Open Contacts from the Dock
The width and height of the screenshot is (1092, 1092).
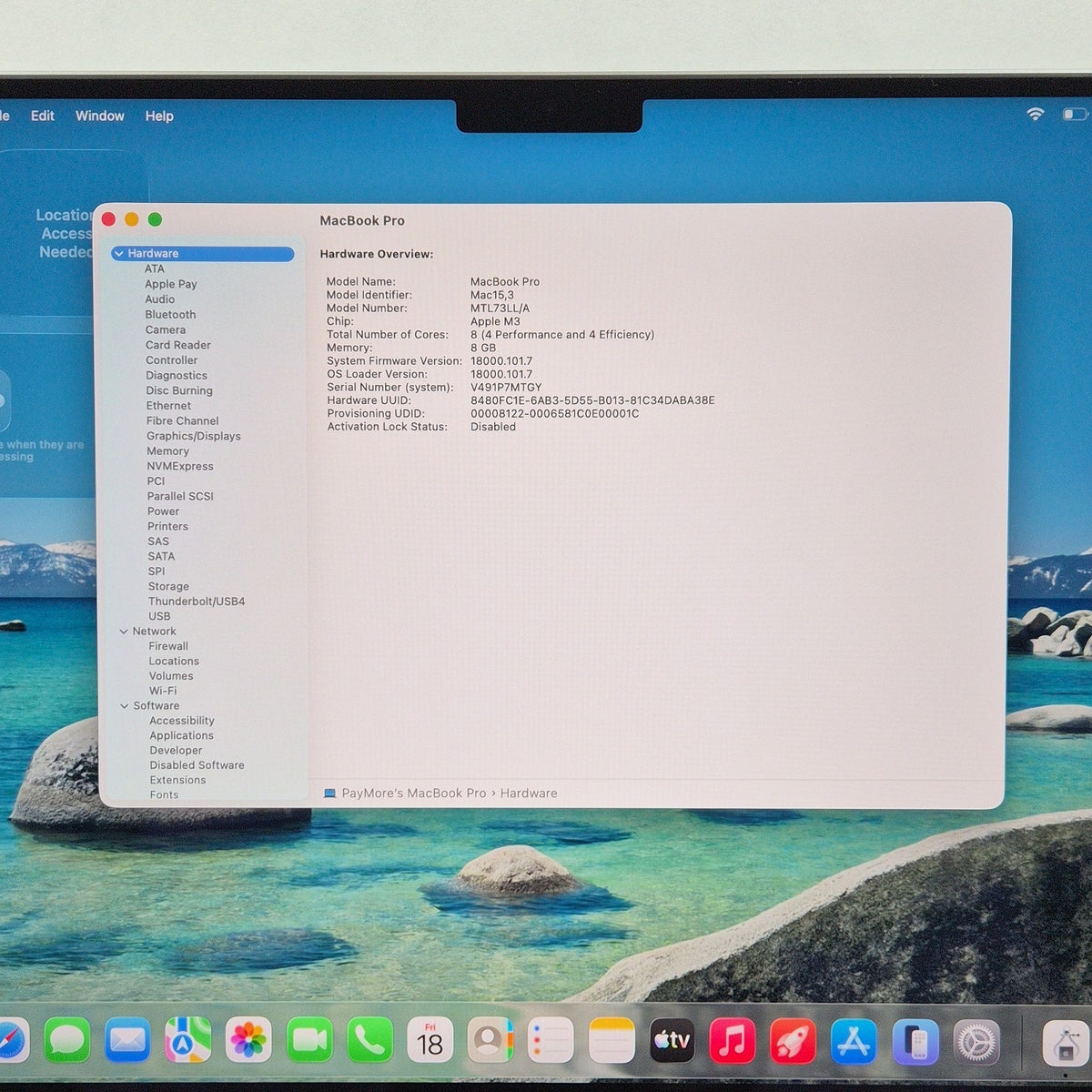pyautogui.click(x=490, y=1040)
